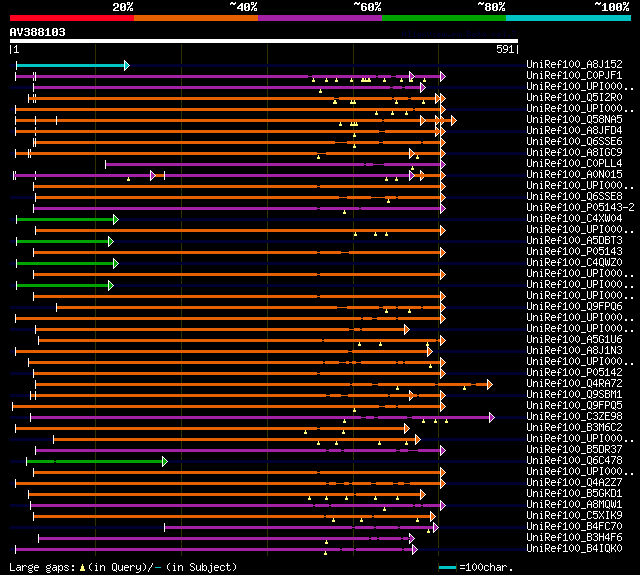Click the red 20% identity legend segment
Image resolution: width=640 pixels, height=575 pixels.
coord(72,18)
